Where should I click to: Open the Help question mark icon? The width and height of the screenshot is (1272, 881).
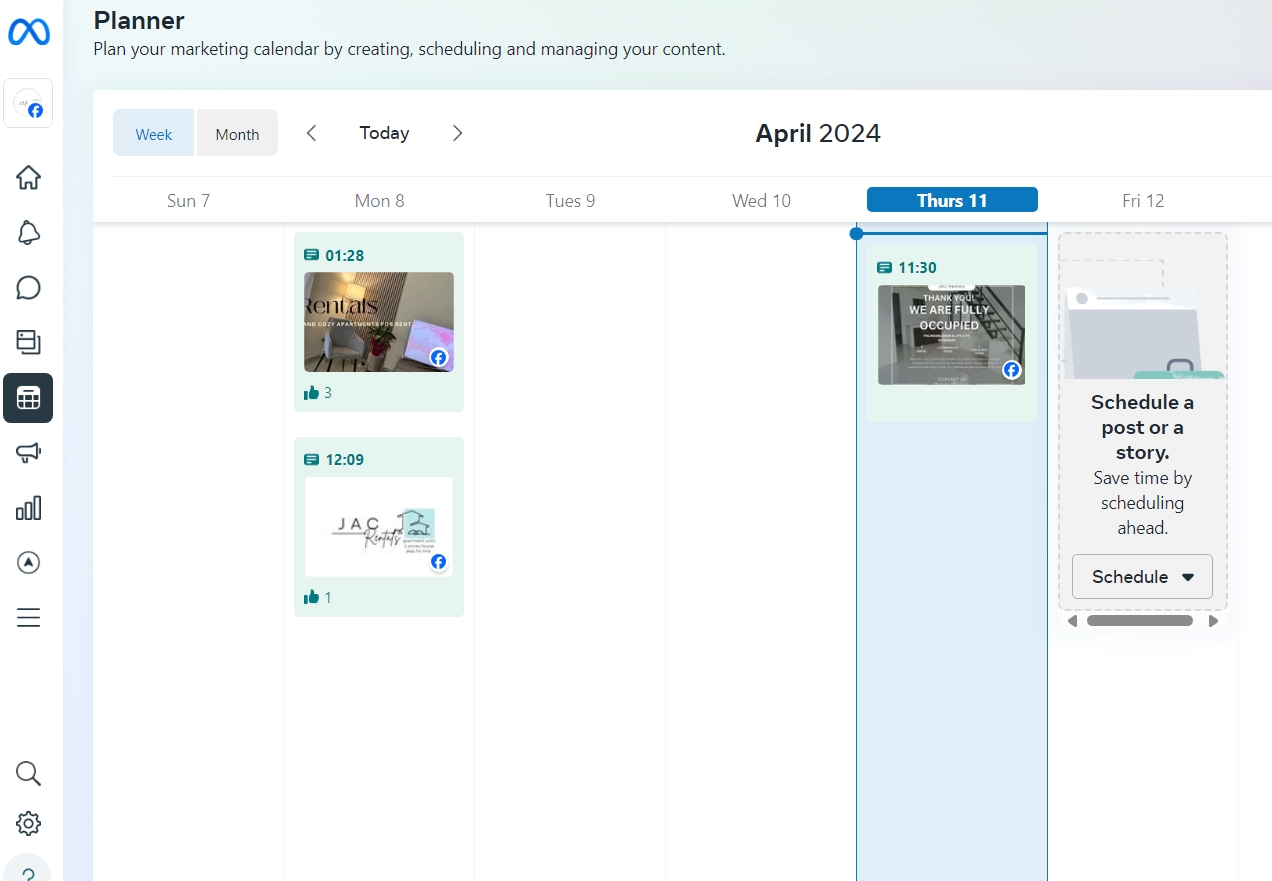point(28,871)
